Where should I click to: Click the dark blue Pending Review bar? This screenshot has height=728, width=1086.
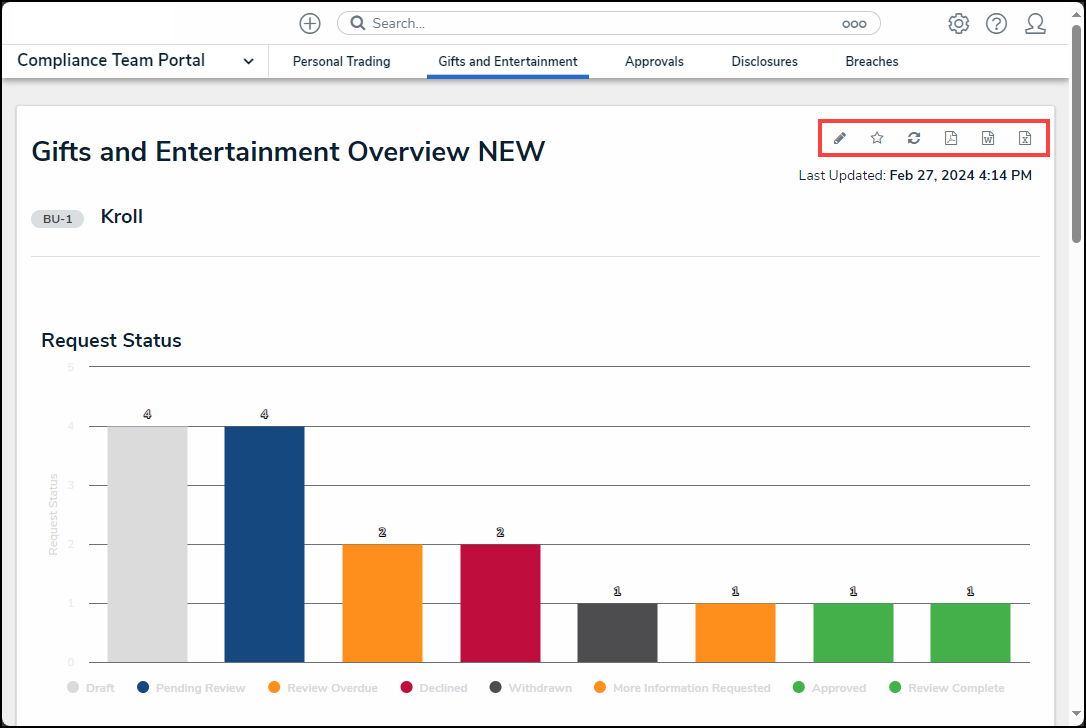[264, 543]
